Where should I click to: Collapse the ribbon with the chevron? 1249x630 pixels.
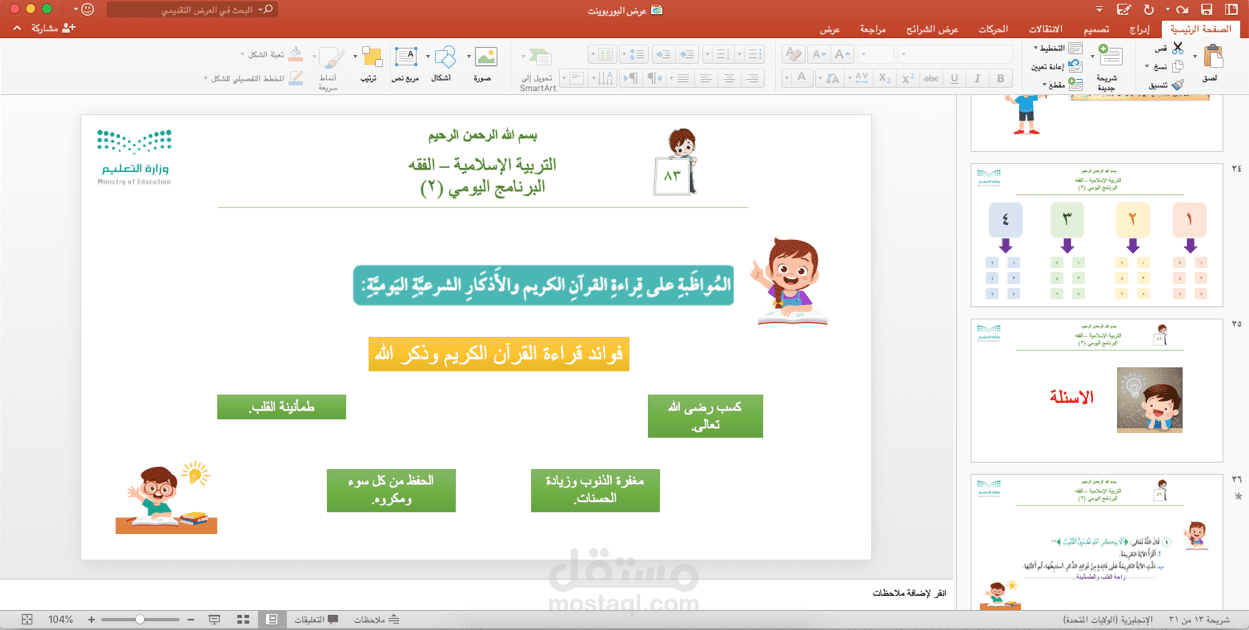tap(15, 29)
